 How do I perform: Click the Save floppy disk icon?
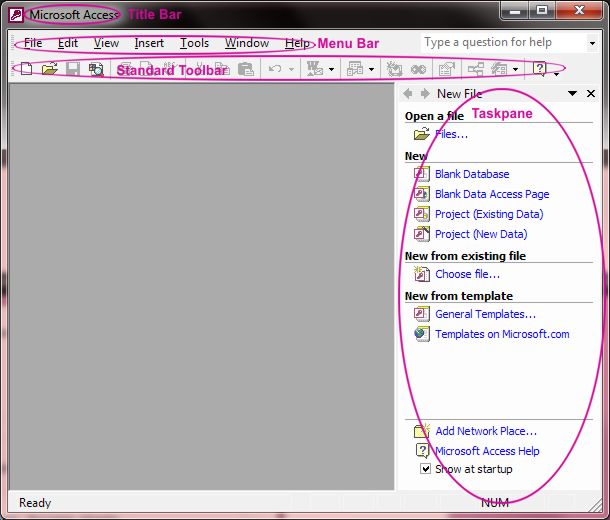click(73, 69)
